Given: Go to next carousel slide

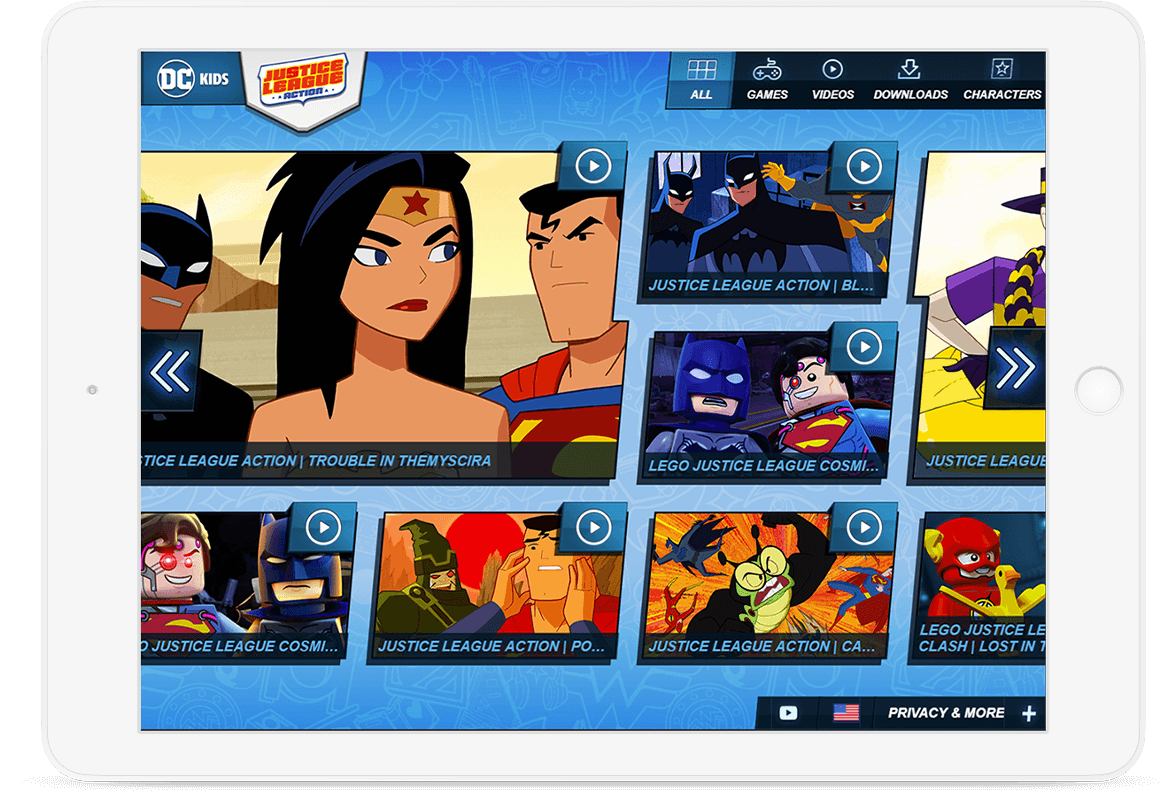Looking at the screenshot, I should pyautogui.click(x=1016, y=368).
